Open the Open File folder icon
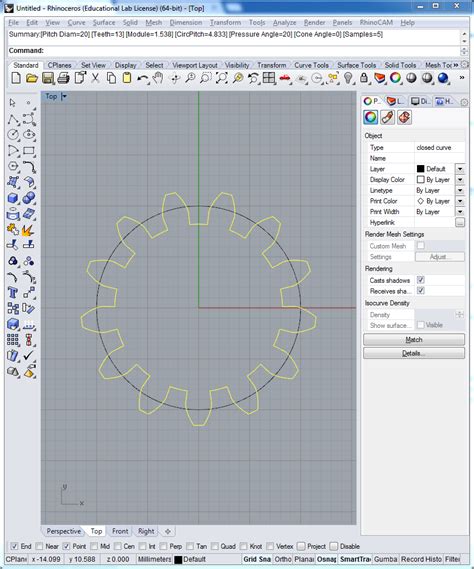This screenshot has width=474, height=569. (32, 78)
